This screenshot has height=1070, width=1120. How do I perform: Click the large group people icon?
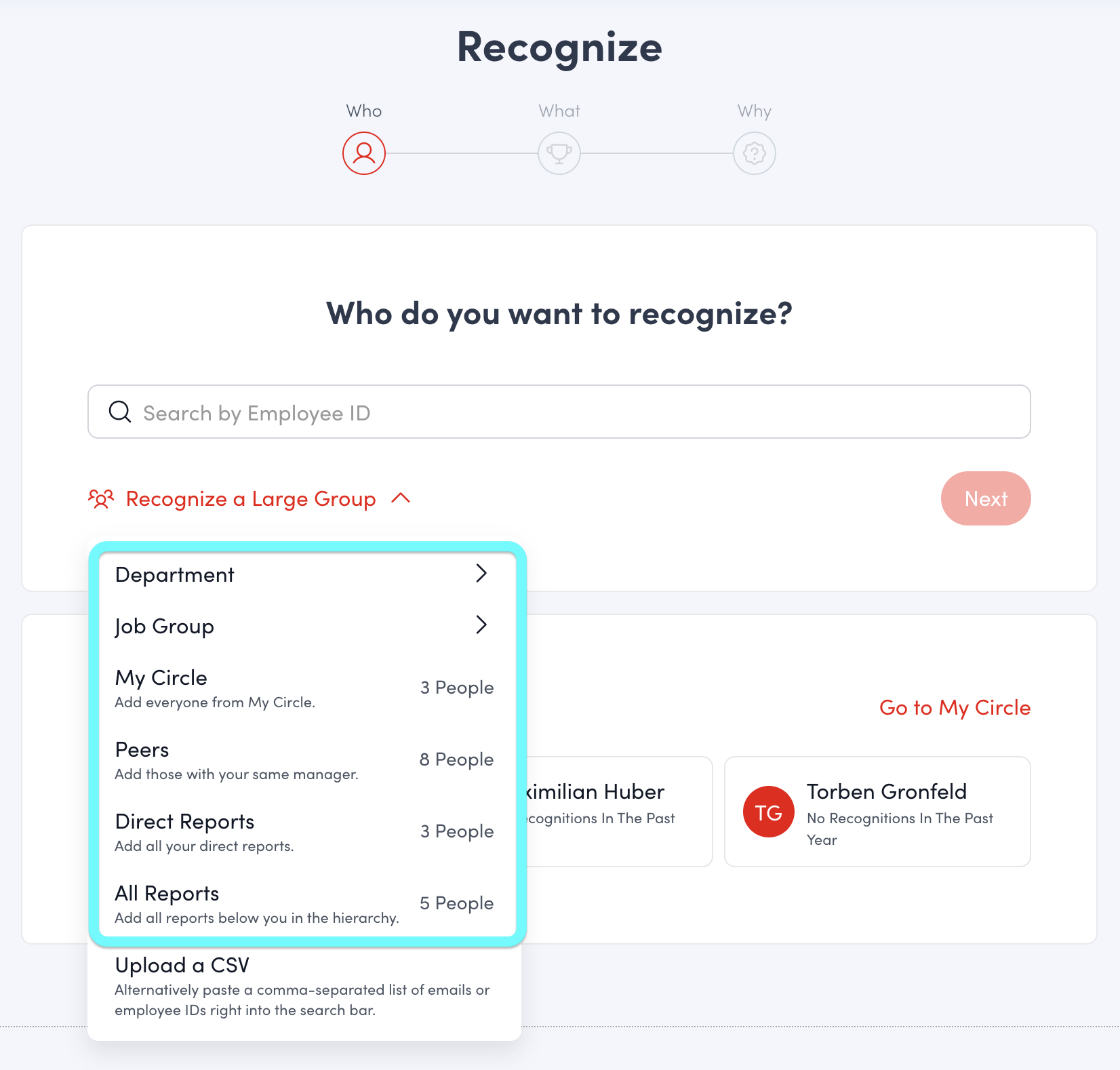pos(101,499)
